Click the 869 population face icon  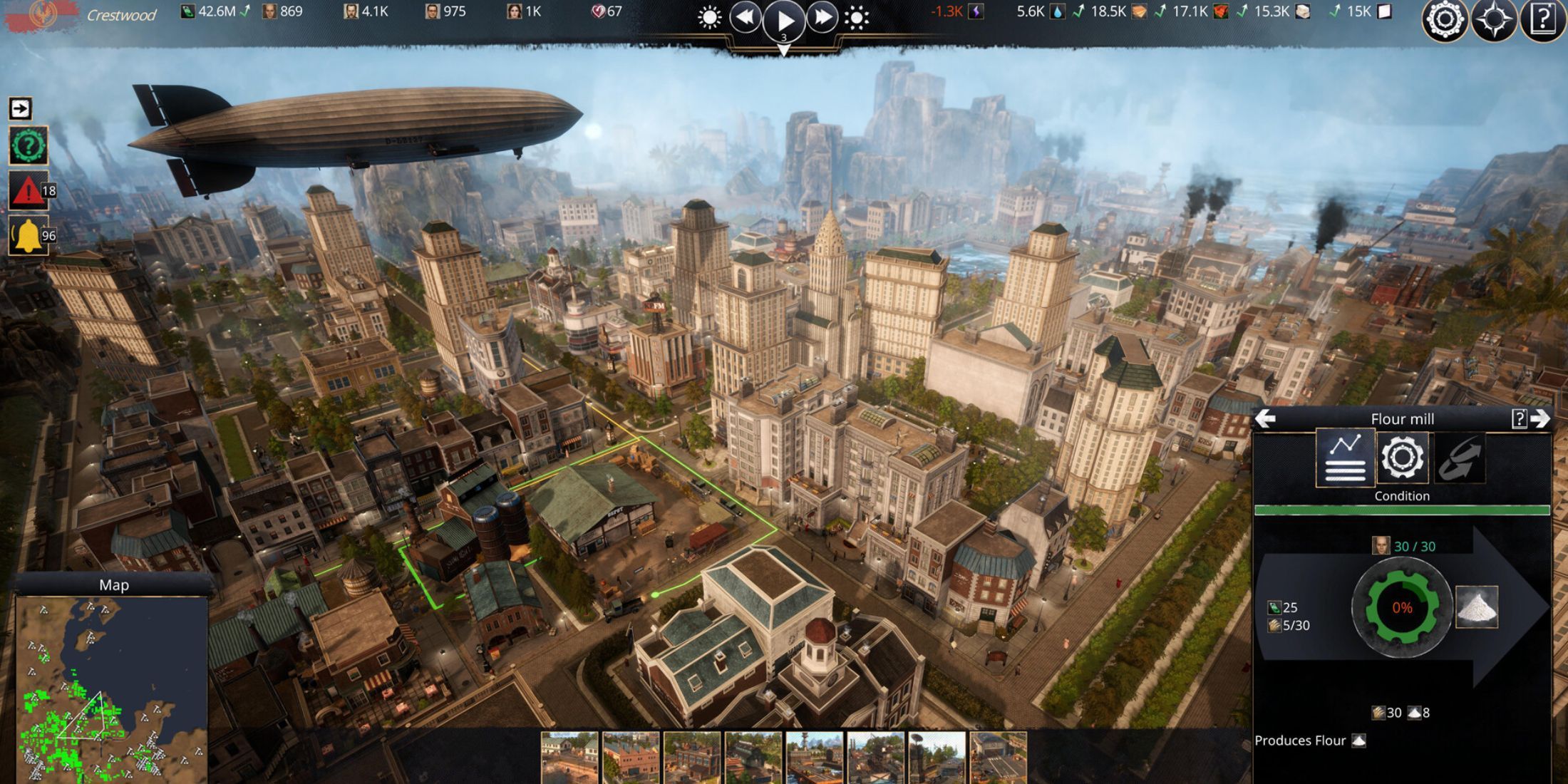(270, 11)
